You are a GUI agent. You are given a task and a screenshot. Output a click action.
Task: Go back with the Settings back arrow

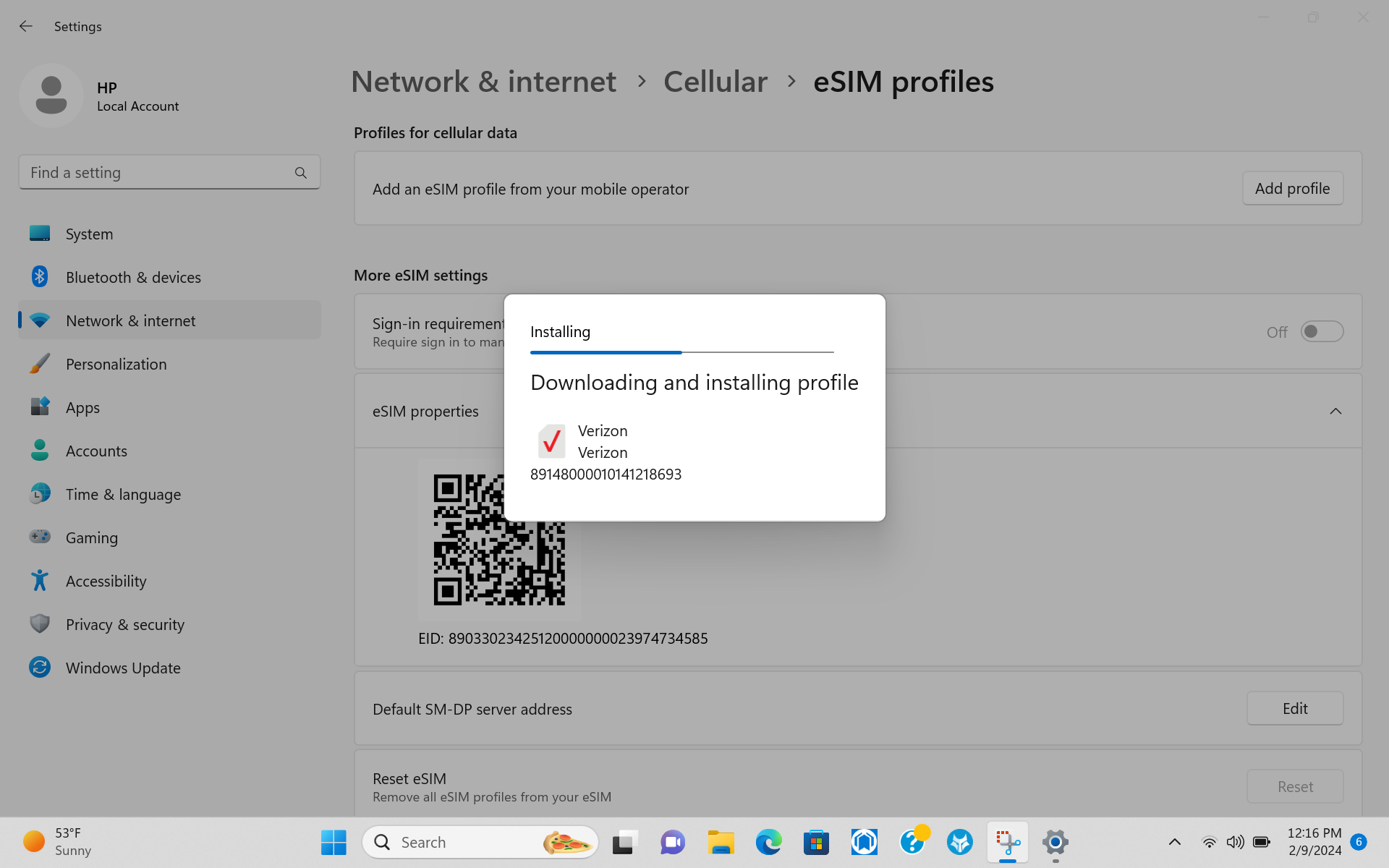coord(26,26)
